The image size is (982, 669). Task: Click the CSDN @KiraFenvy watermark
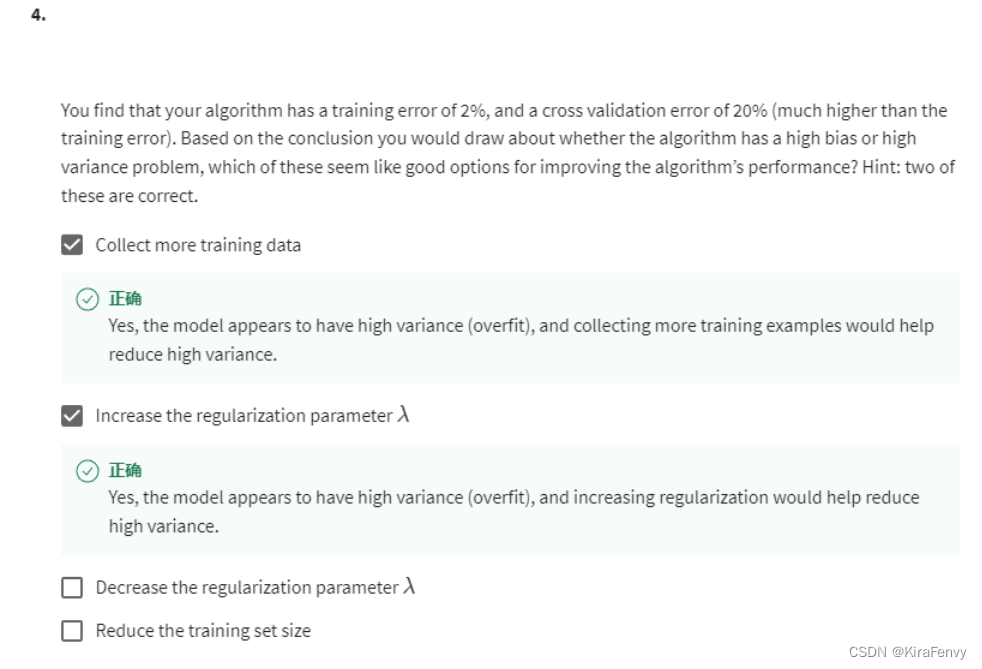907,652
